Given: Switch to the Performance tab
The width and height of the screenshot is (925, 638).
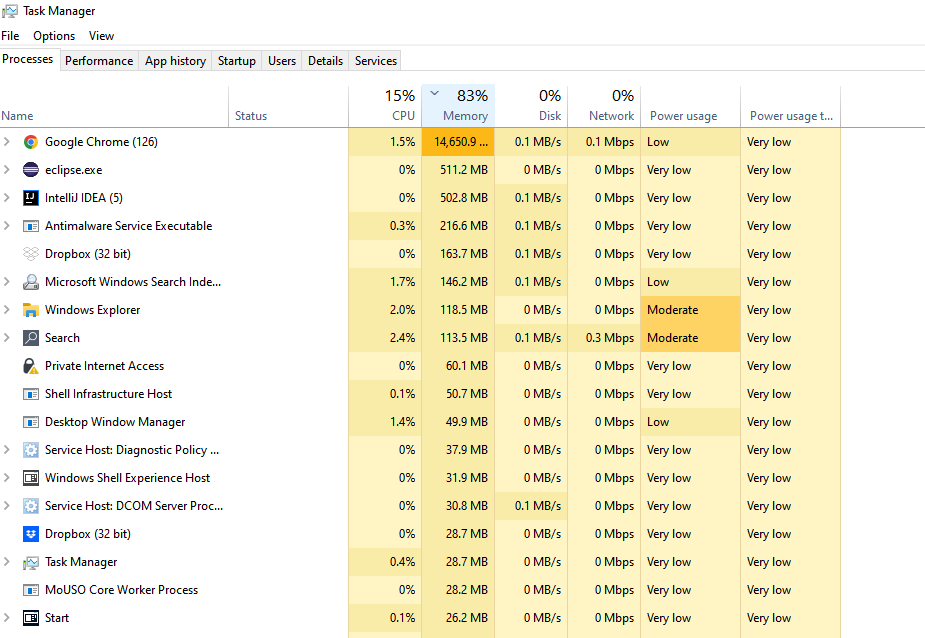Looking at the screenshot, I should (99, 61).
